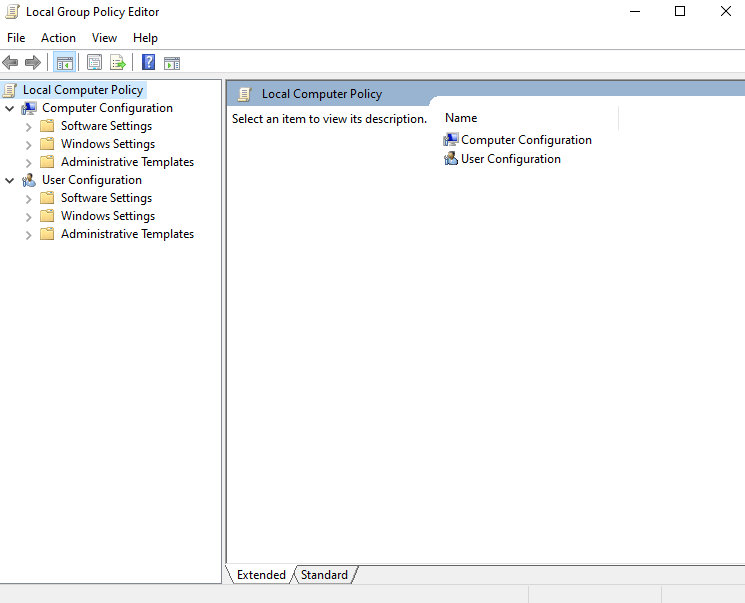Collapse the User Configuration tree node

pyautogui.click(x=10, y=180)
